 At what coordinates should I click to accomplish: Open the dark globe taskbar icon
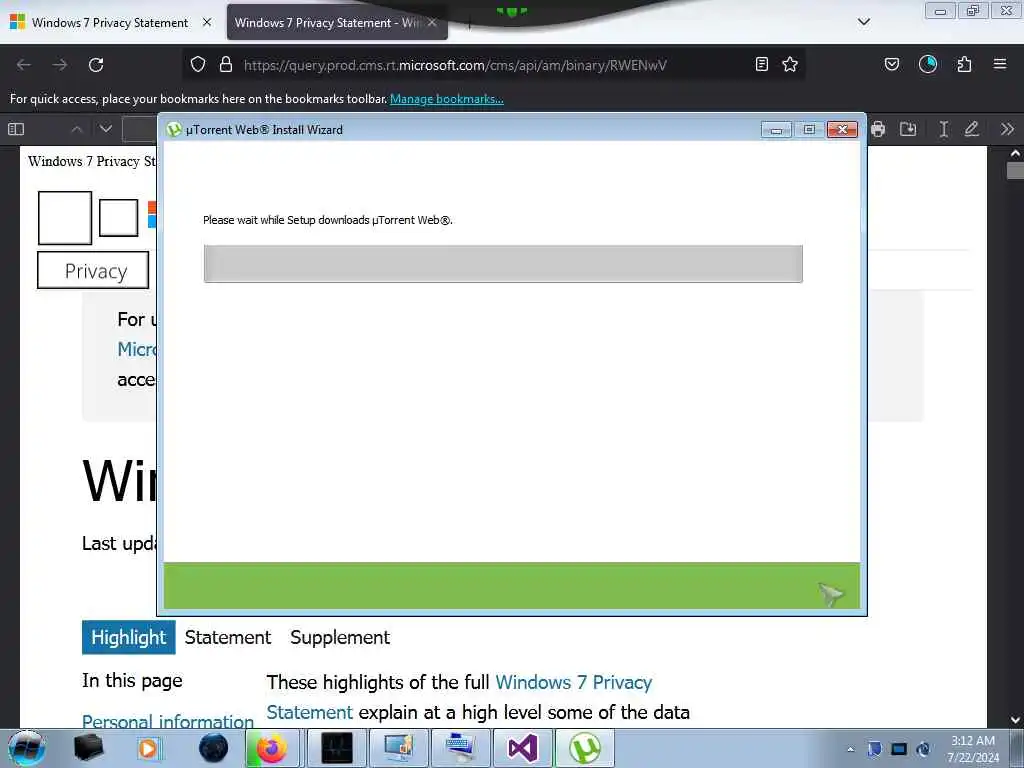coord(214,748)
